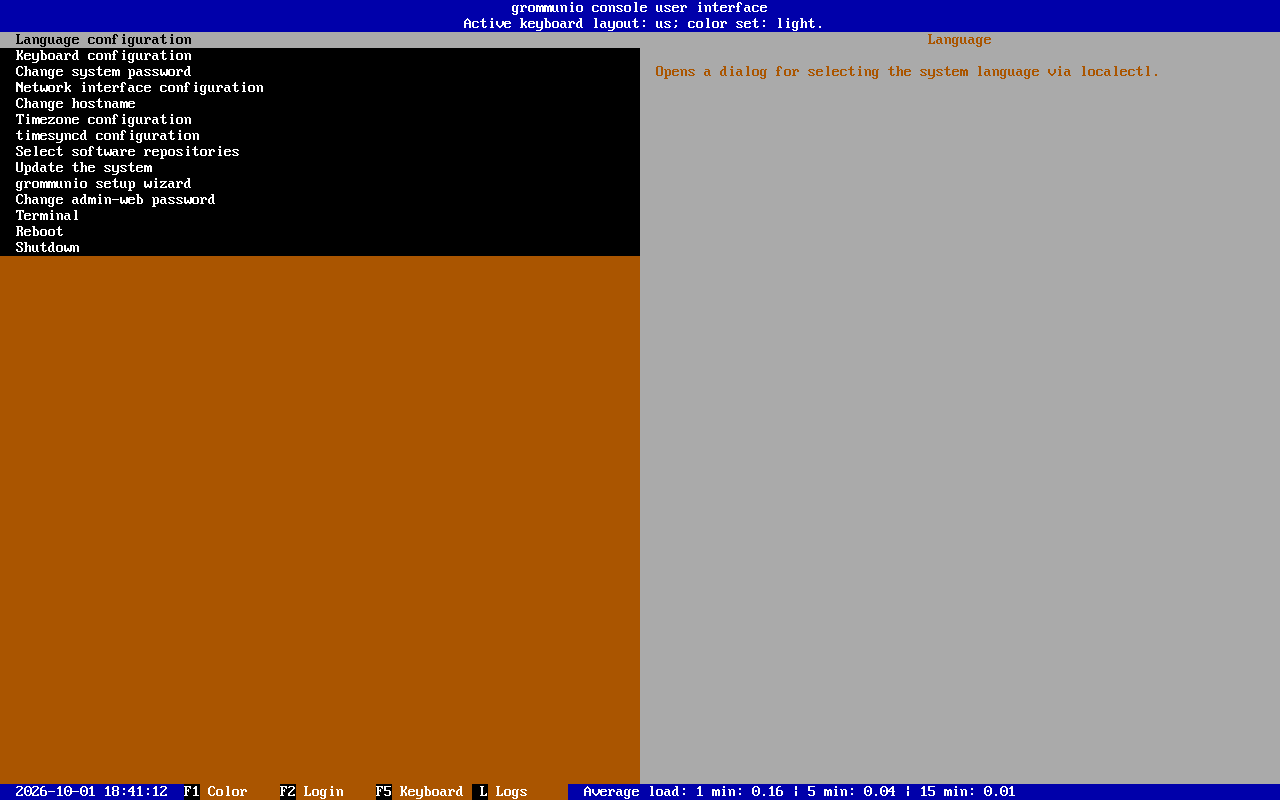The image size is (1280, 800).
Task: Select the Reboot entry
Action: 320,232
